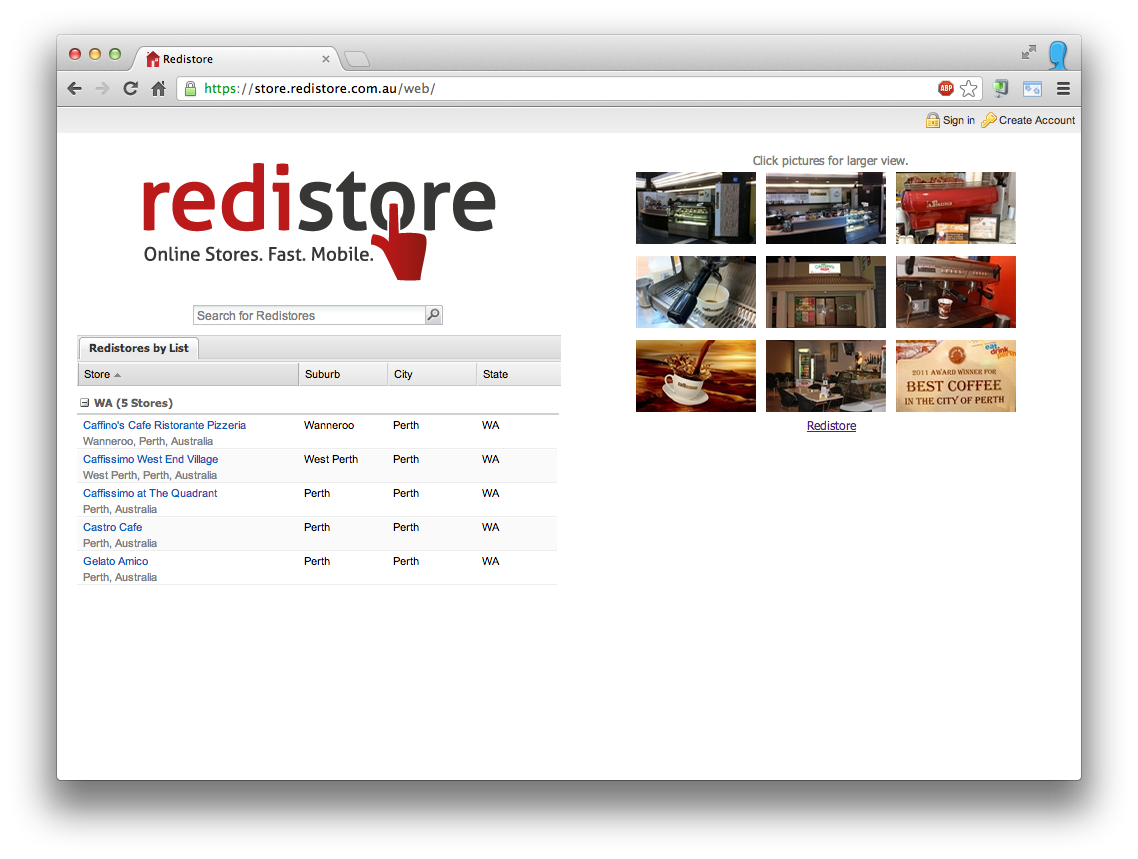Enlarge the Best Coffee award photo

(956, 376)
